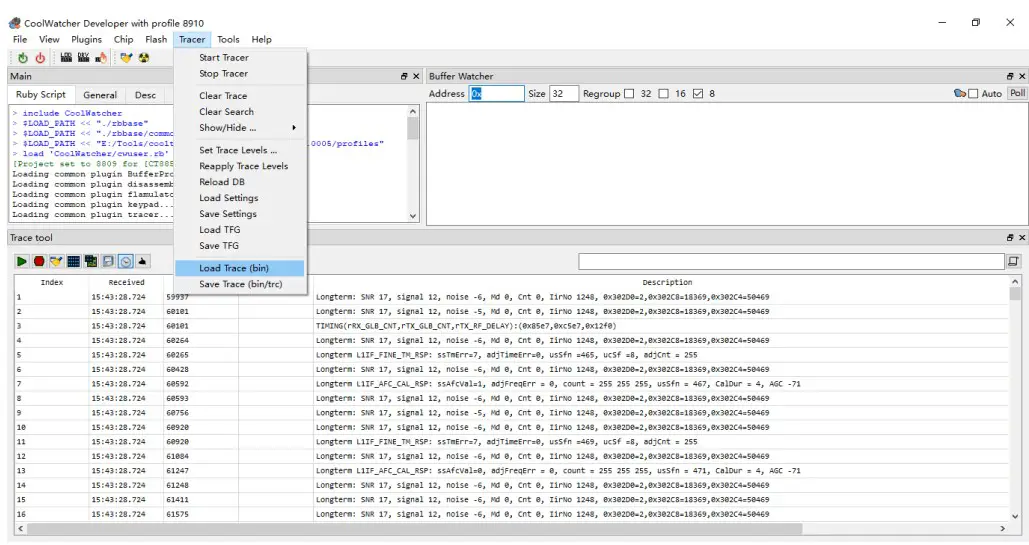The width and height of the screenshot is (1029, 545).
Task: Toggle the Auto poll checkbox
Action: point(973,94)
